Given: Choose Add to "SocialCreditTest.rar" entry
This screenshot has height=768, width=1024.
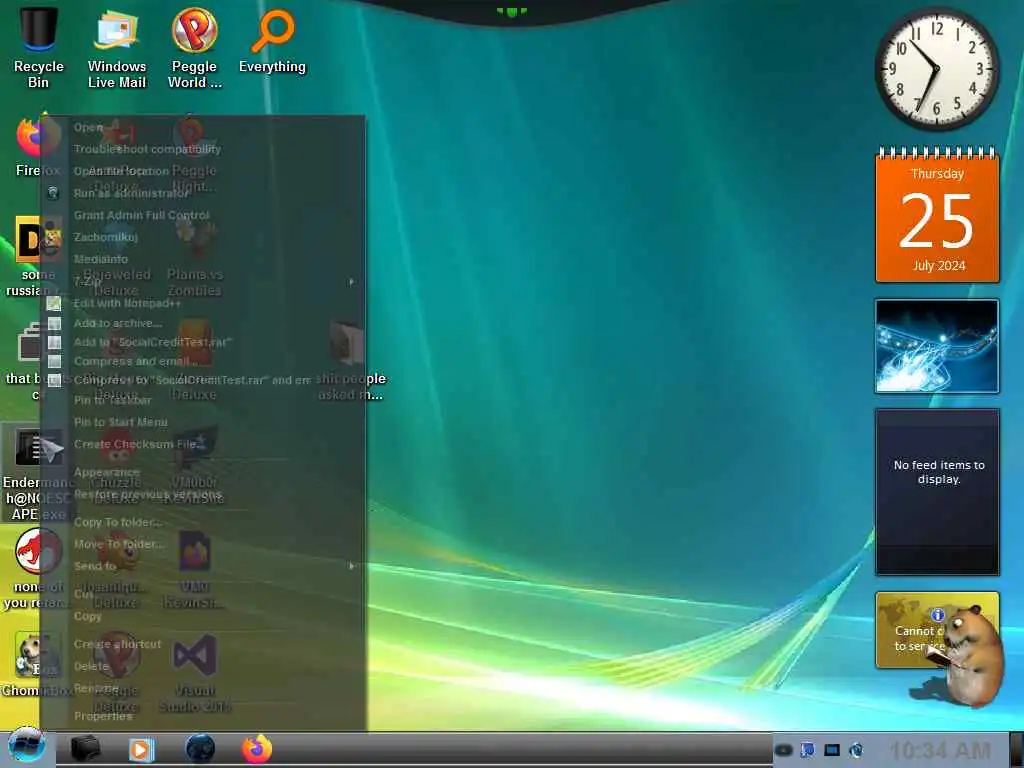Looking at the screenshot, I should pyautogui.click(x=202, y=342).
